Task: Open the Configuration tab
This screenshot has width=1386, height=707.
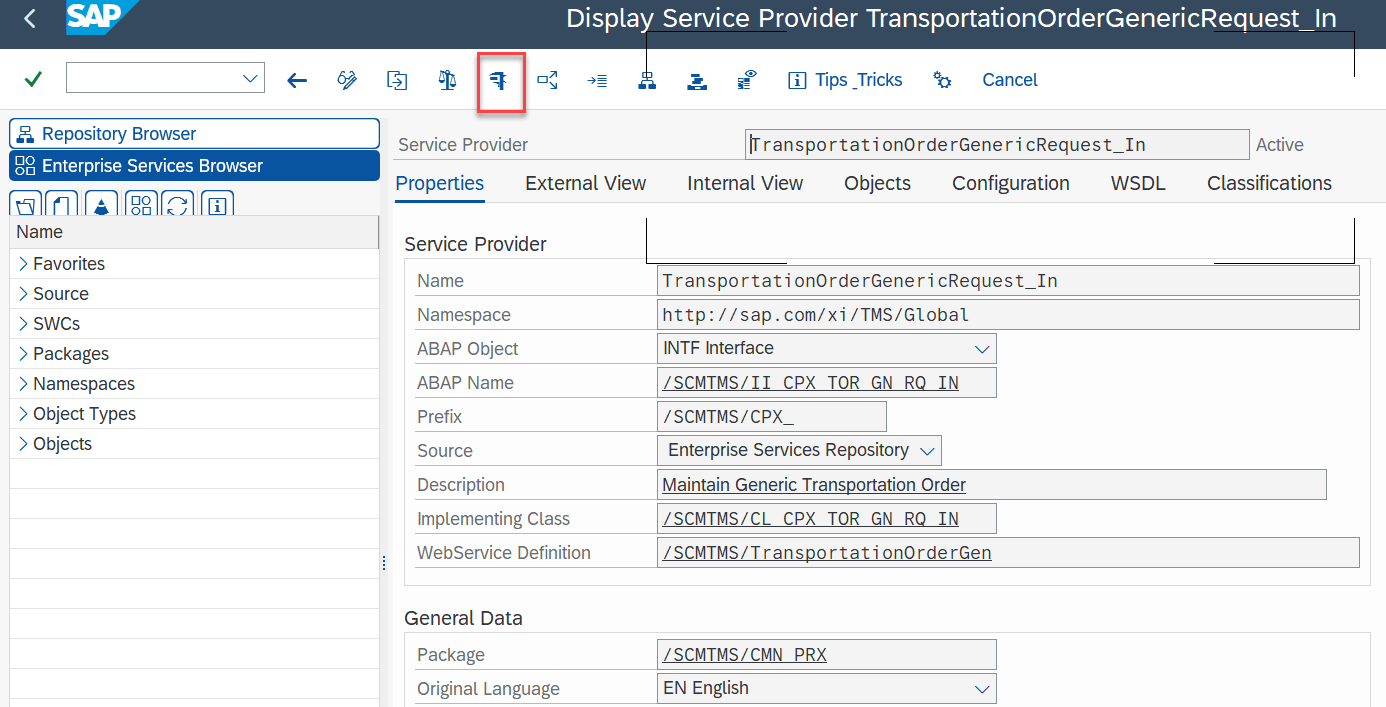Action: click(1011, 183)
